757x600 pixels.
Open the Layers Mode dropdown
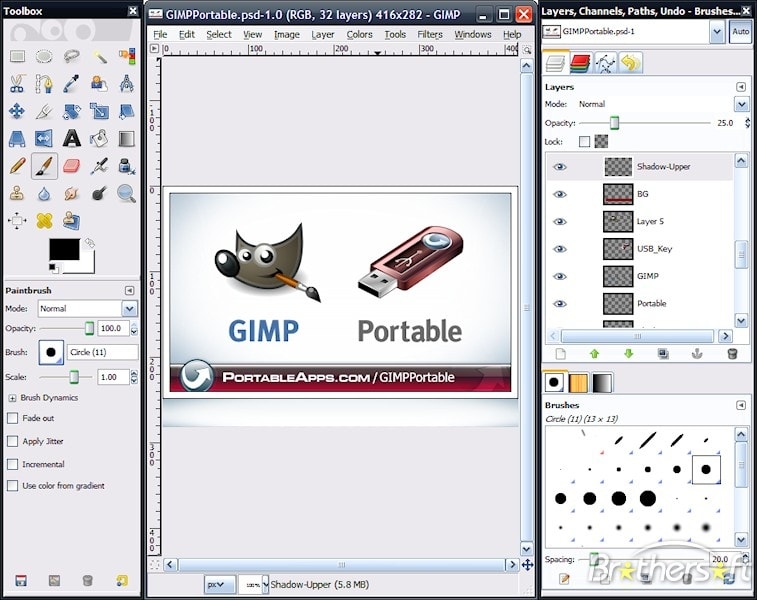(x=742, y=104)
